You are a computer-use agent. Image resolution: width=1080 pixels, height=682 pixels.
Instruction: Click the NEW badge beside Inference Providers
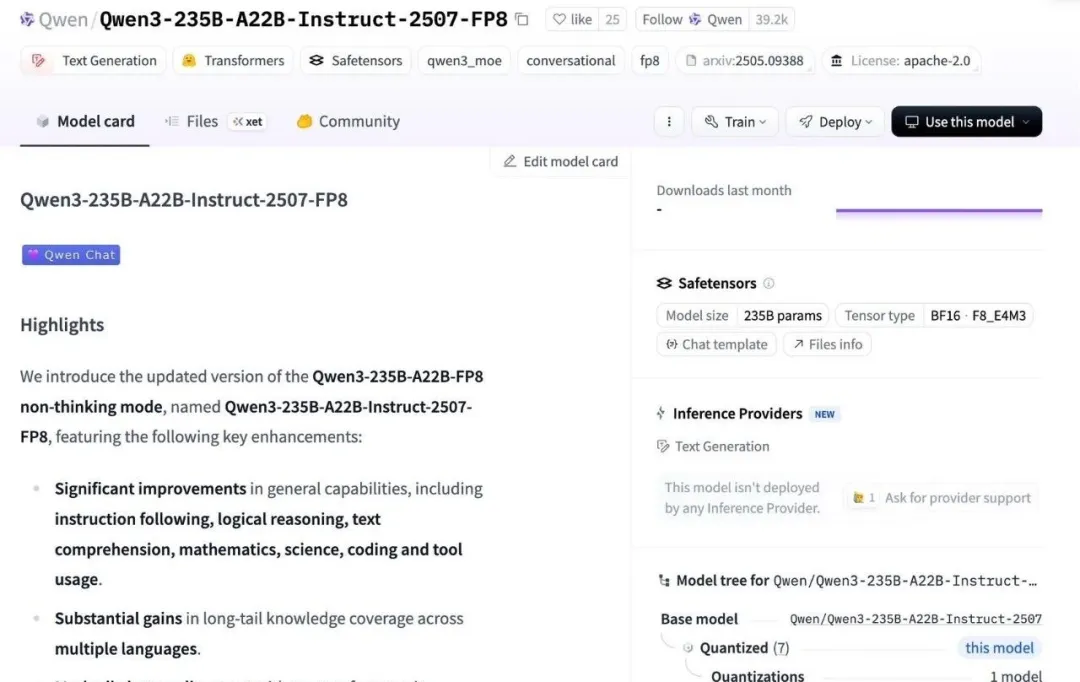click(824, 414)
